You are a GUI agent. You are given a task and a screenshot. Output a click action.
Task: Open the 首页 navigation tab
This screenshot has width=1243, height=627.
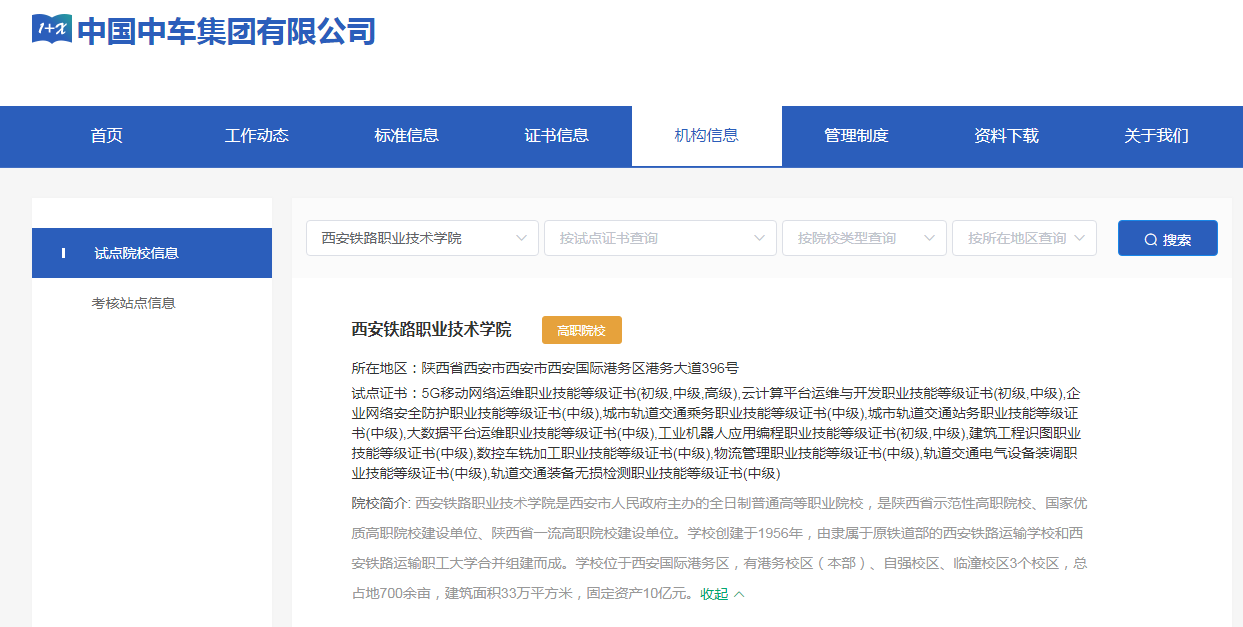(107, 136)
